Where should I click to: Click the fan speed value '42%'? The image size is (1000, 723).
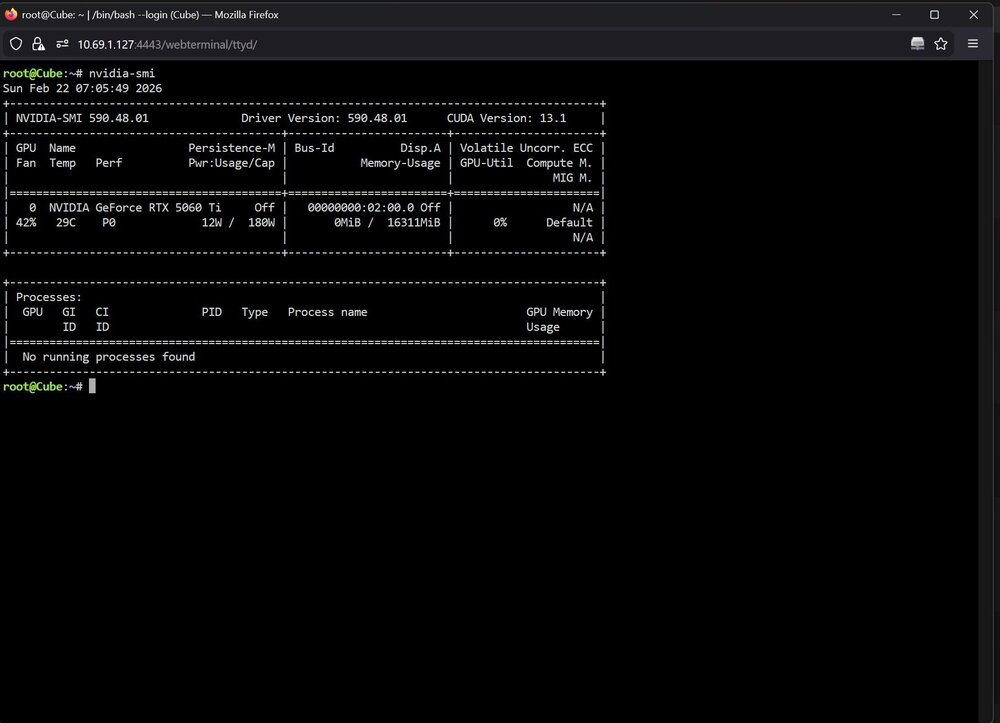26,223
